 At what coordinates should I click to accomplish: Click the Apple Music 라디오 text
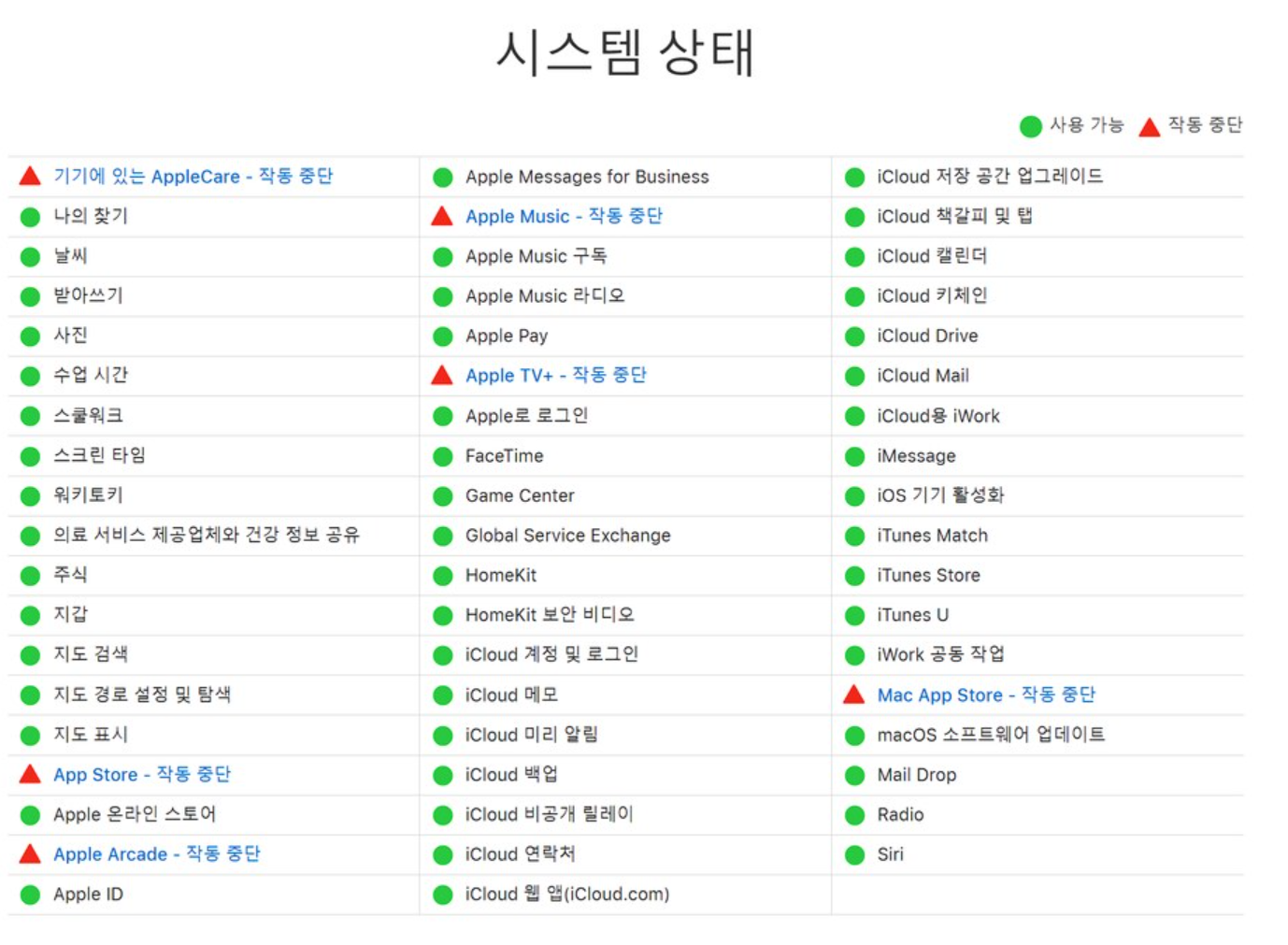click(x=545, y=295)
